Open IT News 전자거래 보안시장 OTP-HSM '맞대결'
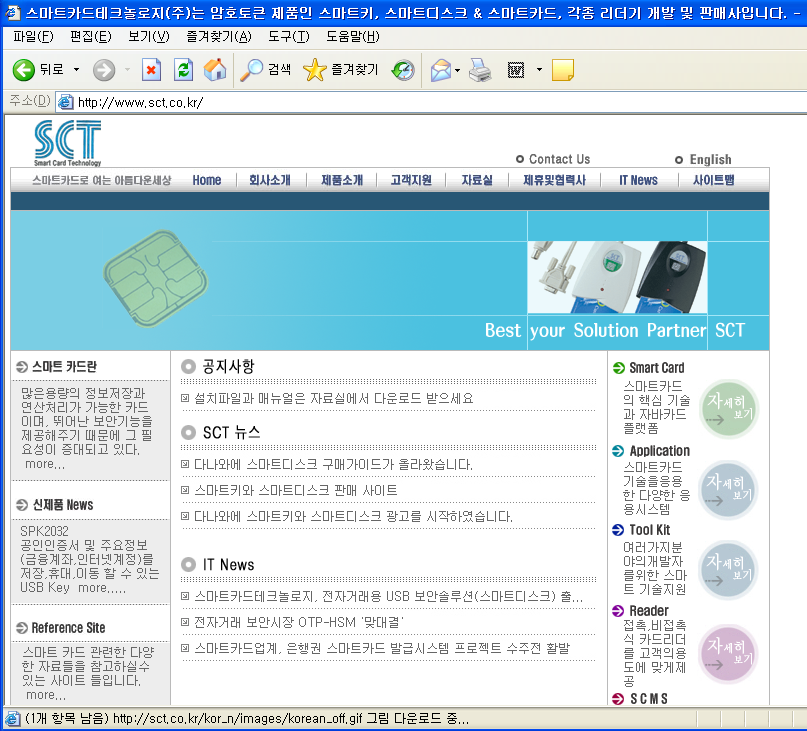Viewport: 807px width, 731px height. pyautogui.click(x=299, y=622)
